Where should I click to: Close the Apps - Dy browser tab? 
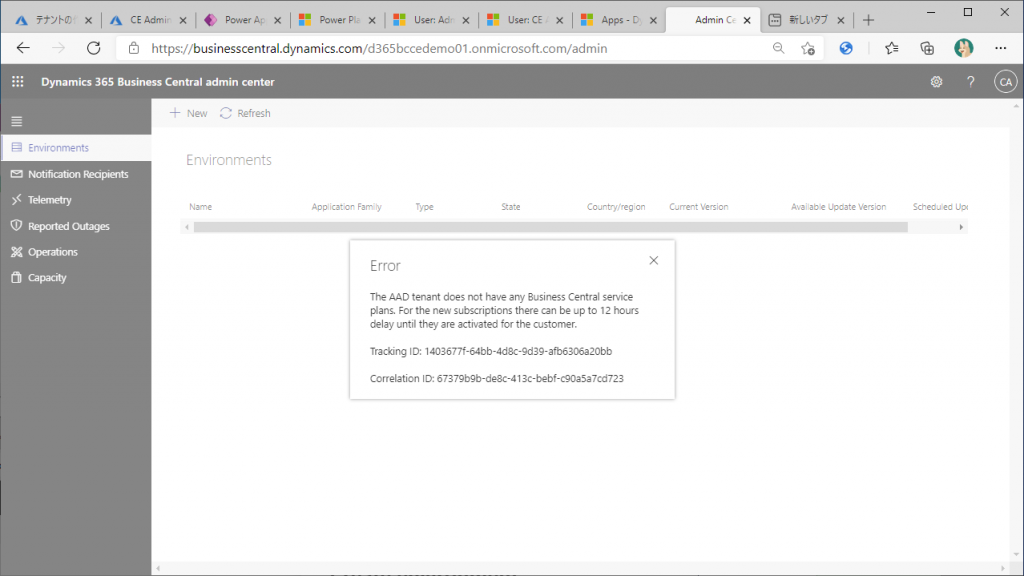(x=653, y=20)
